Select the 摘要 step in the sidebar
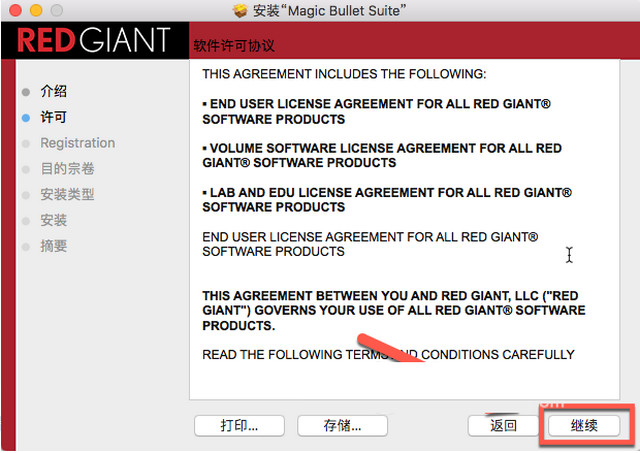Screen dimensions: 640x453 point(53,246)
